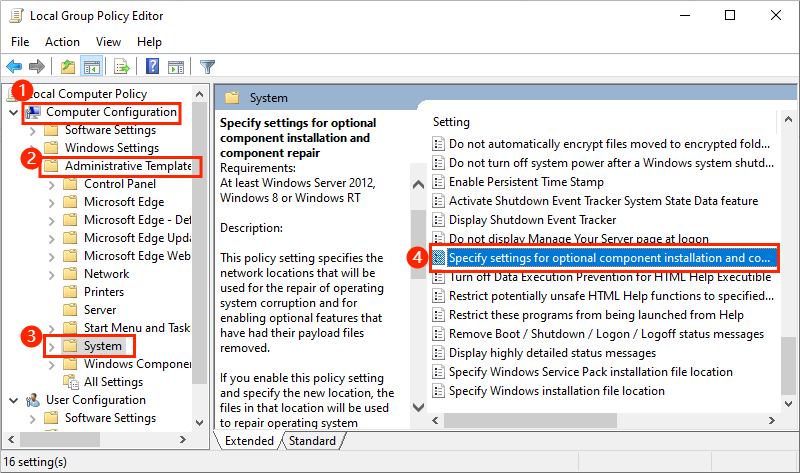Toggle the Show/Hide Action Pane icon
Image resolution: width=800 pixels, height=473 pixels.
click(176, 66)
